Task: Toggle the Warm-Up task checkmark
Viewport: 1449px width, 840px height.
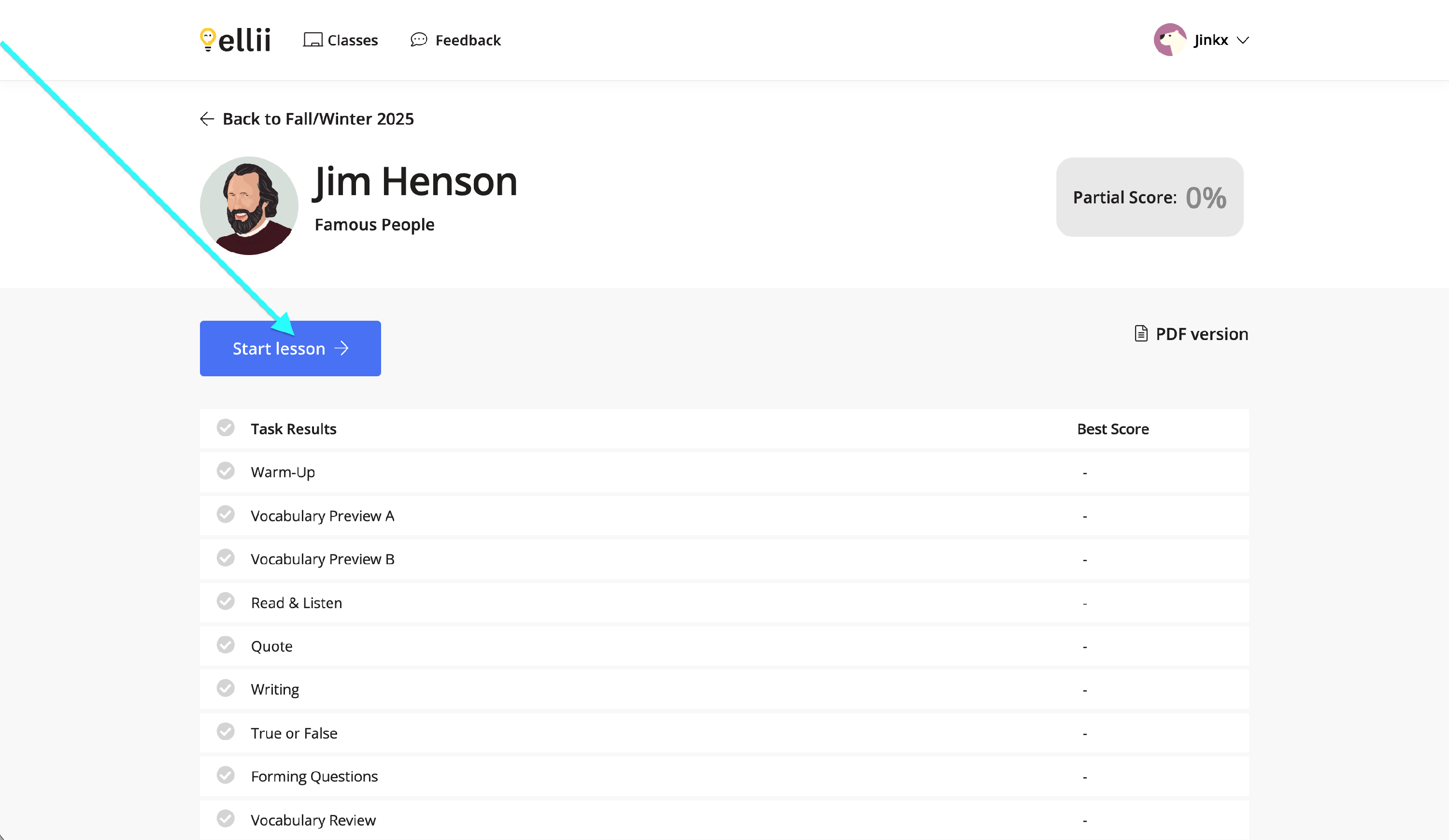Action: pos(226,471)
